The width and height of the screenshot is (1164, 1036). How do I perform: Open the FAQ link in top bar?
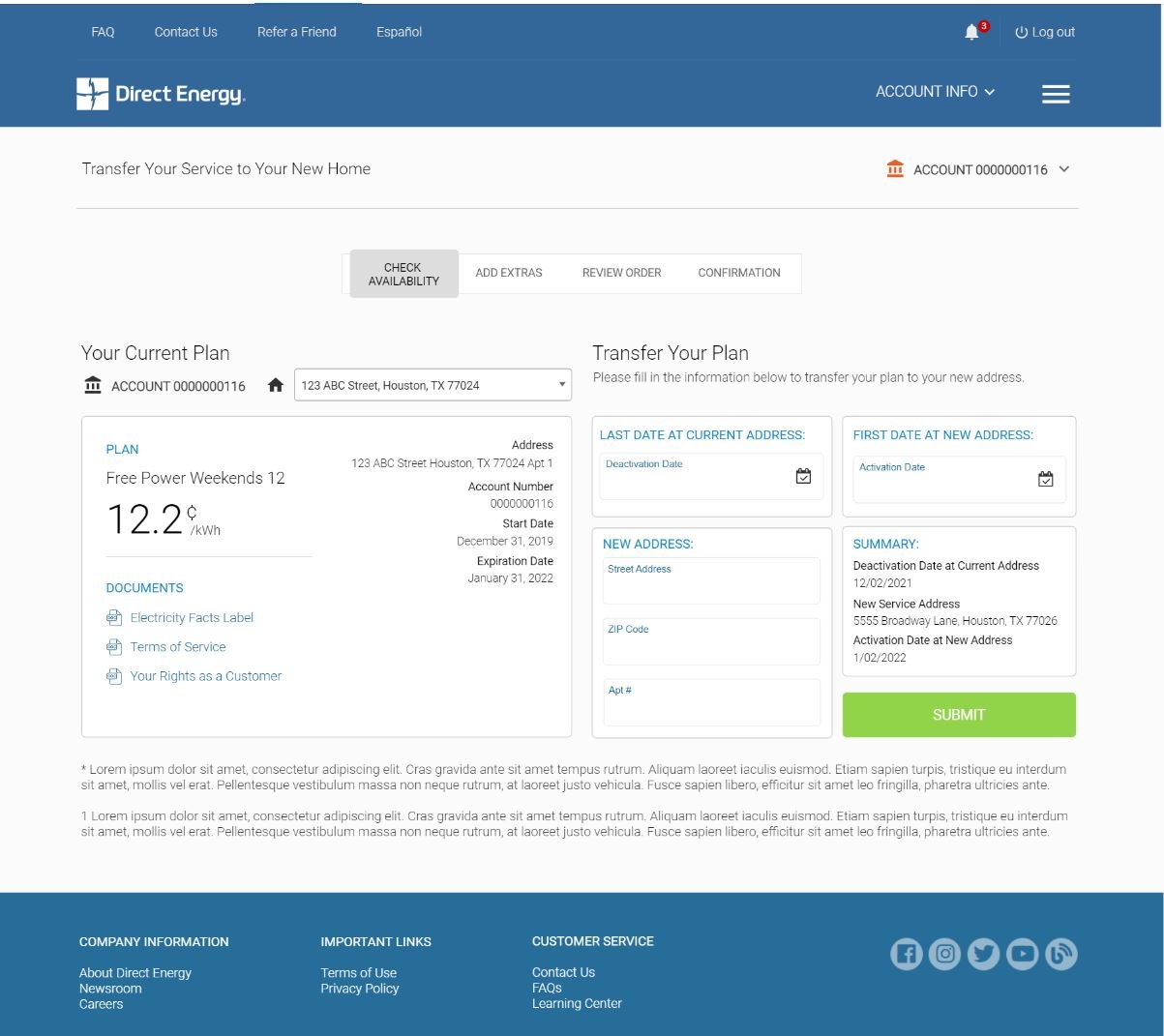click(103, 32)
